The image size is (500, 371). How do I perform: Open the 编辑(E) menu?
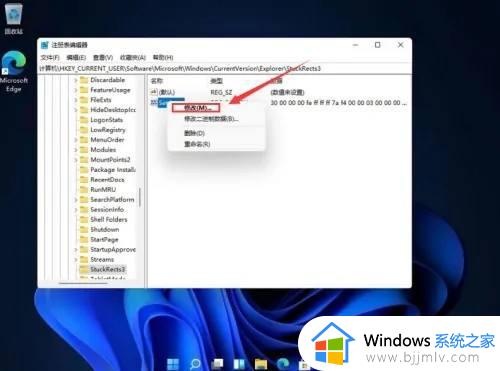pos(76,57)
